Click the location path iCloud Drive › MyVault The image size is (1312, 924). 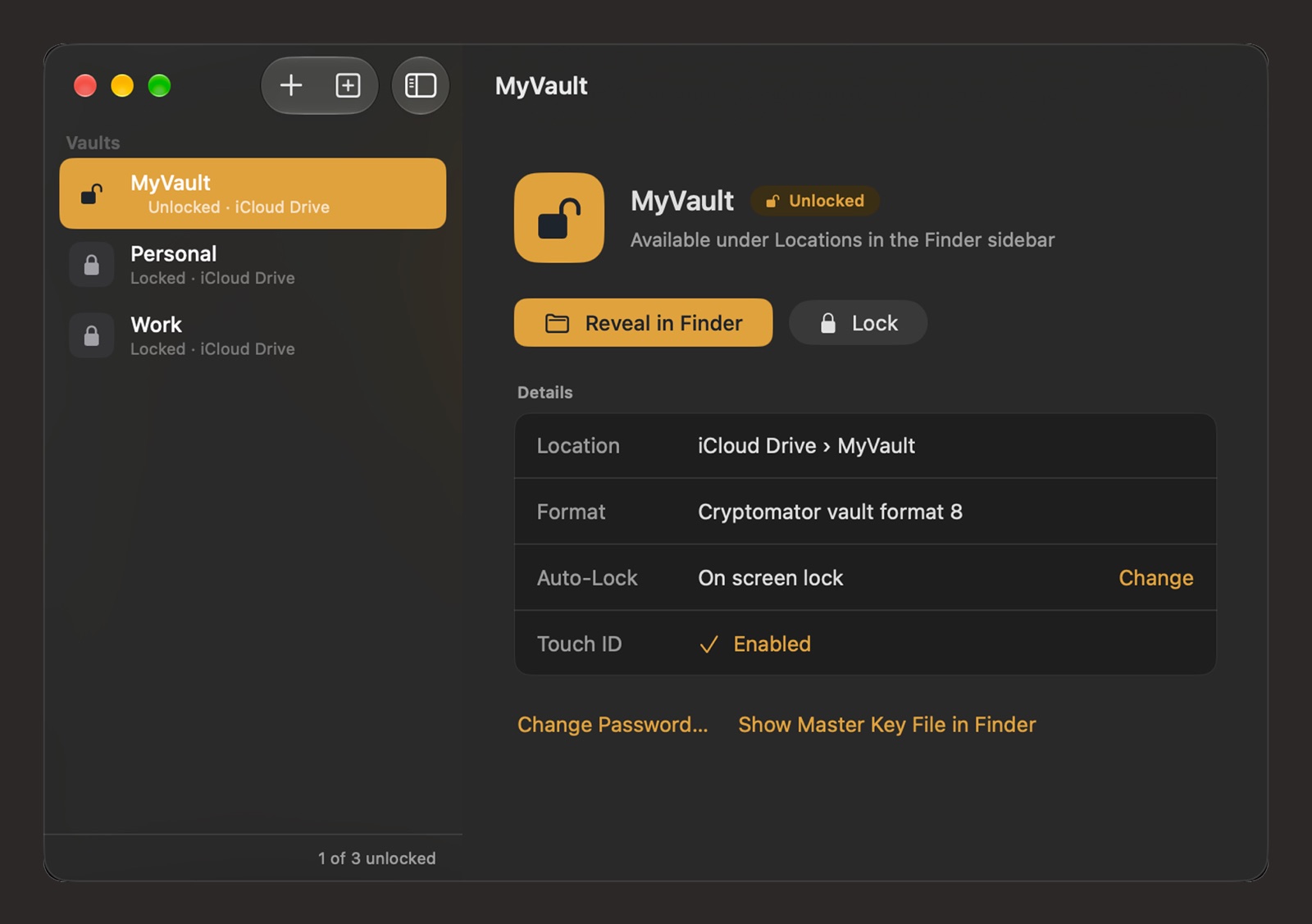pos(806,446)
